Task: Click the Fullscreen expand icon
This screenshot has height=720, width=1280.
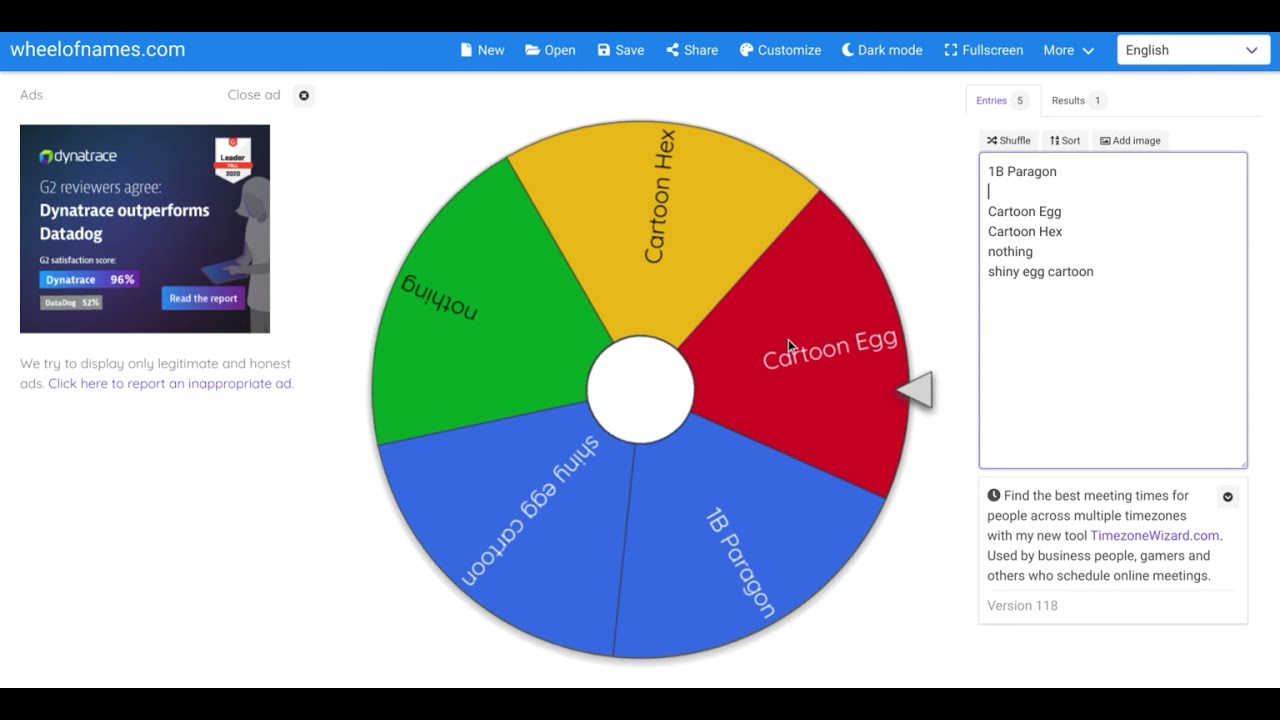Action: [x=951, y=50]
